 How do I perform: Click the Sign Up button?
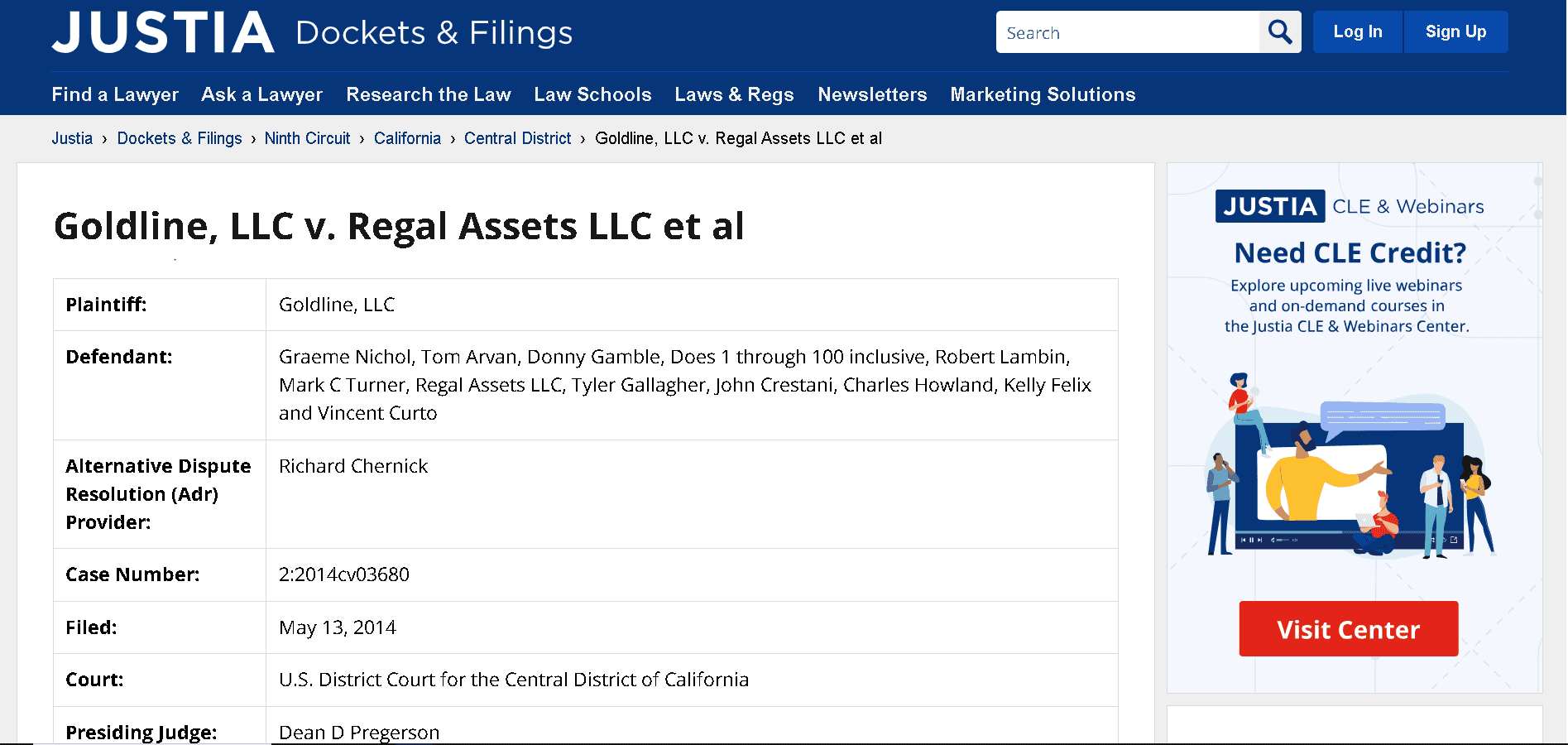pyautogui.click(x=1455, y=32)
